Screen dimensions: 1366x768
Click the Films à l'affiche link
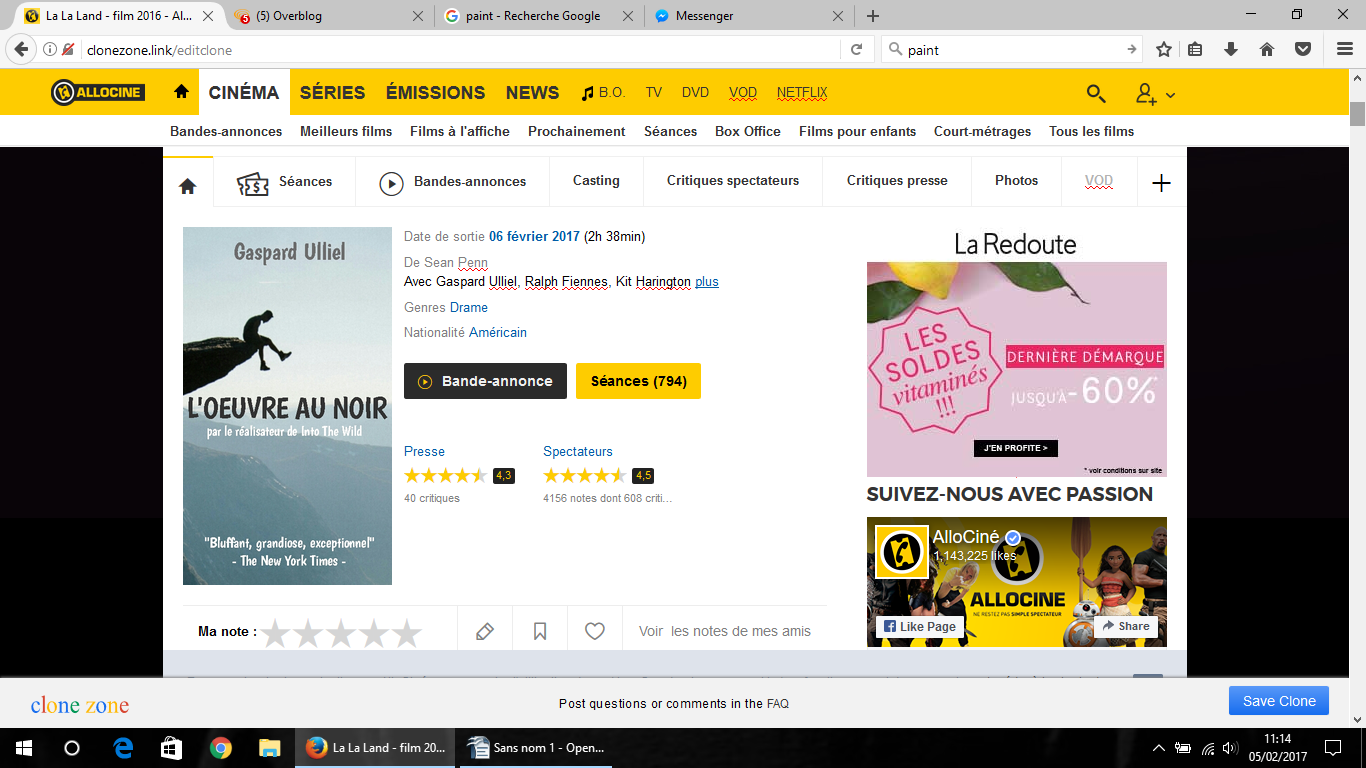click(x=460, y=131)
